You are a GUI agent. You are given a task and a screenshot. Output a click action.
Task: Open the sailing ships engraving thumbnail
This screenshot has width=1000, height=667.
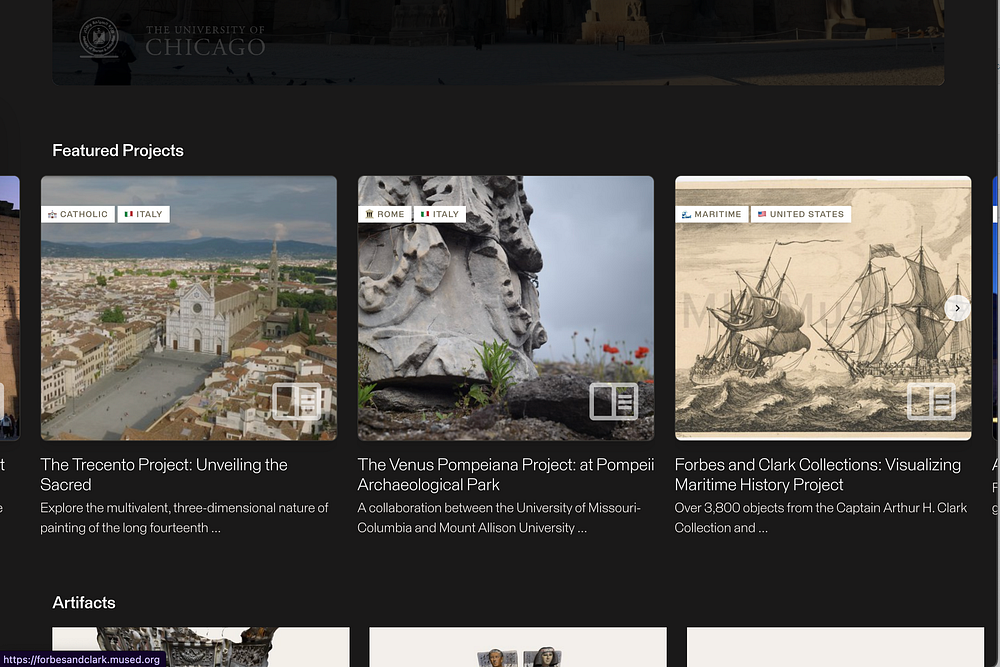coord(823,308)
